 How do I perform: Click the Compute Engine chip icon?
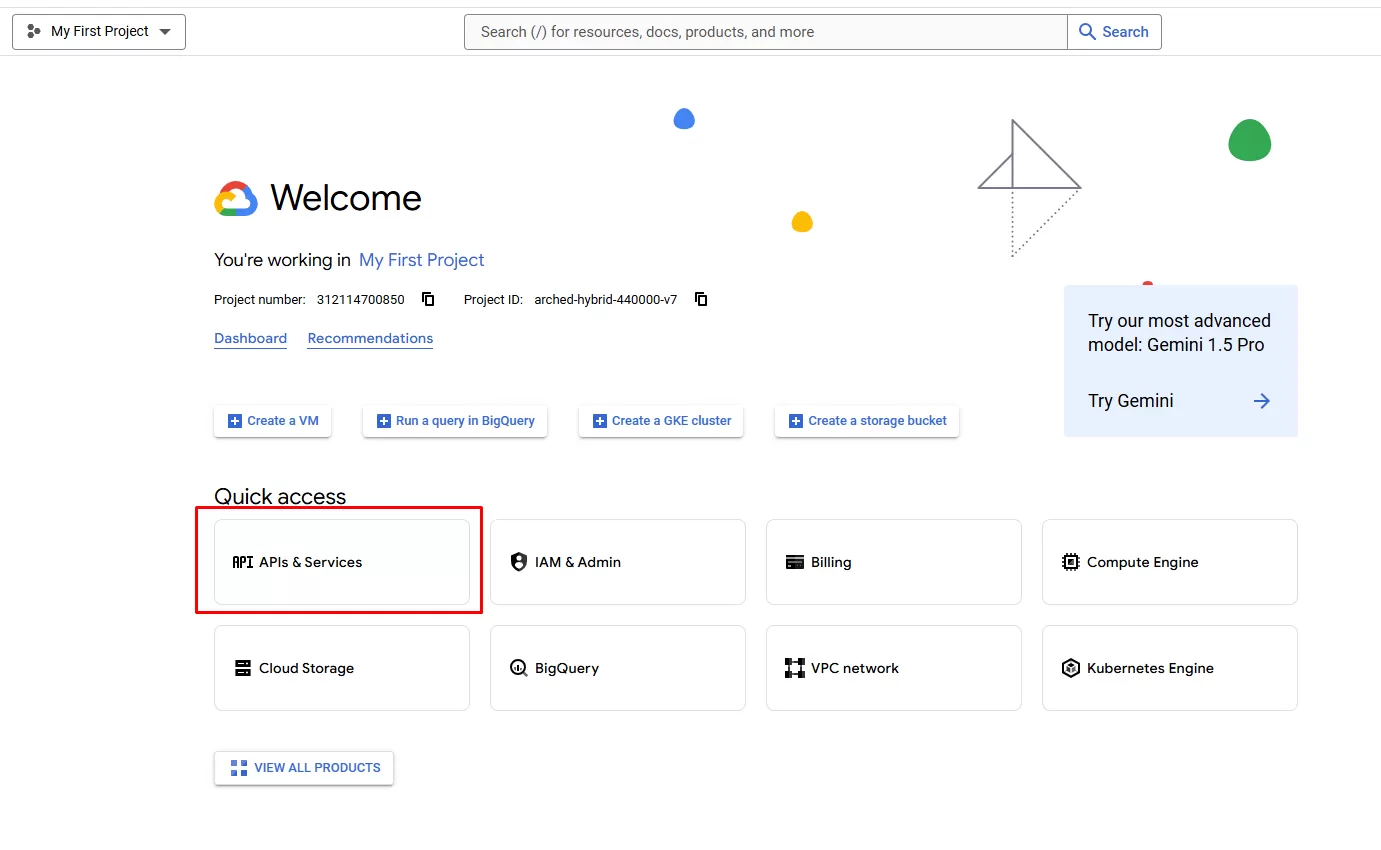pyautogui.click(x=1070, y=562)
